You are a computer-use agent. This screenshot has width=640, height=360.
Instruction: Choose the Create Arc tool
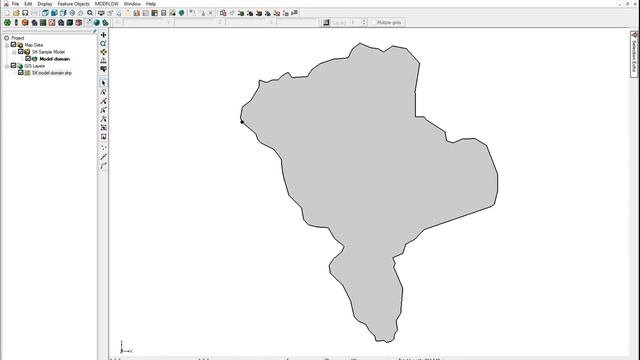point(103,166)
